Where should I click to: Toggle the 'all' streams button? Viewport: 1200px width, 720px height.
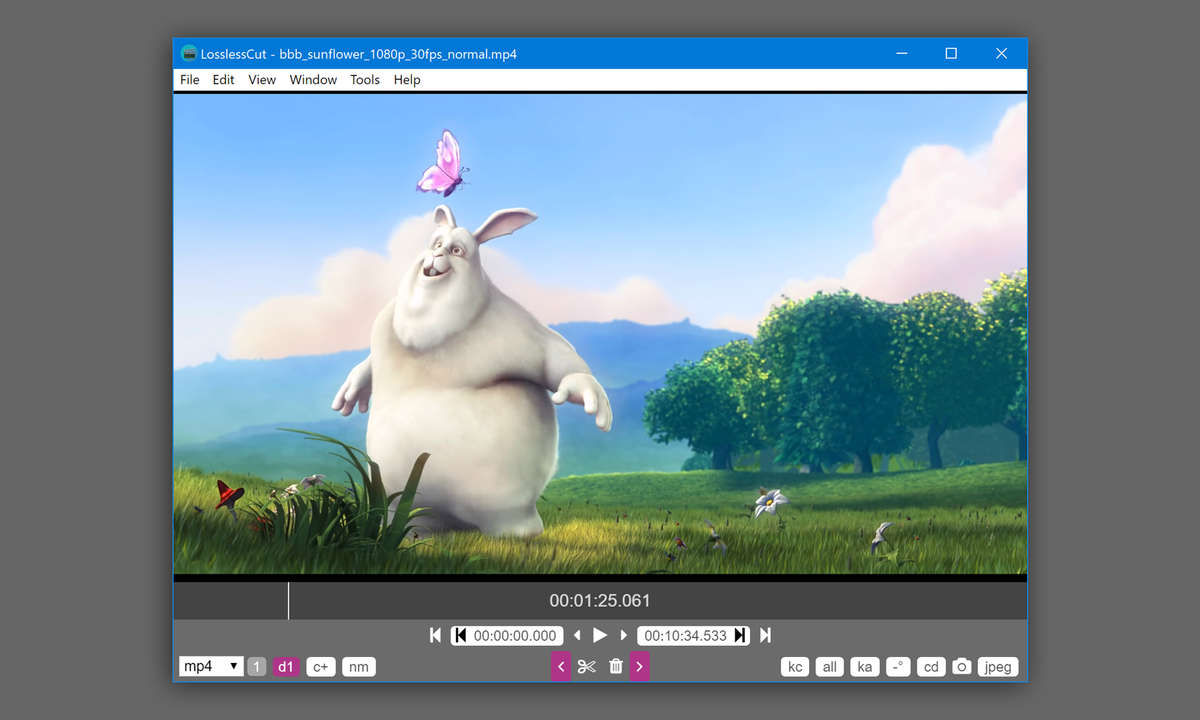point(830,667)
